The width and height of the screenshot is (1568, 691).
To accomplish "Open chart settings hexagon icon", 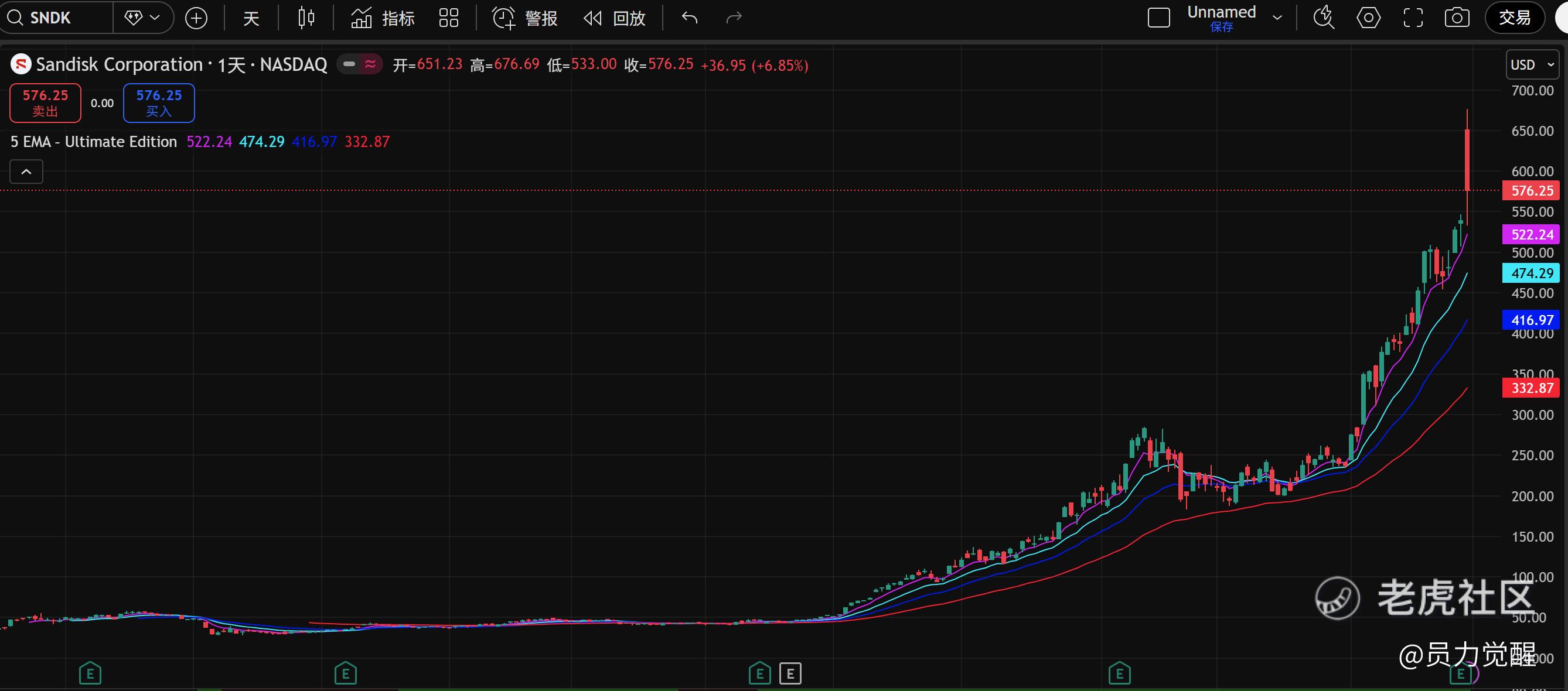I will coord(1368,18).
